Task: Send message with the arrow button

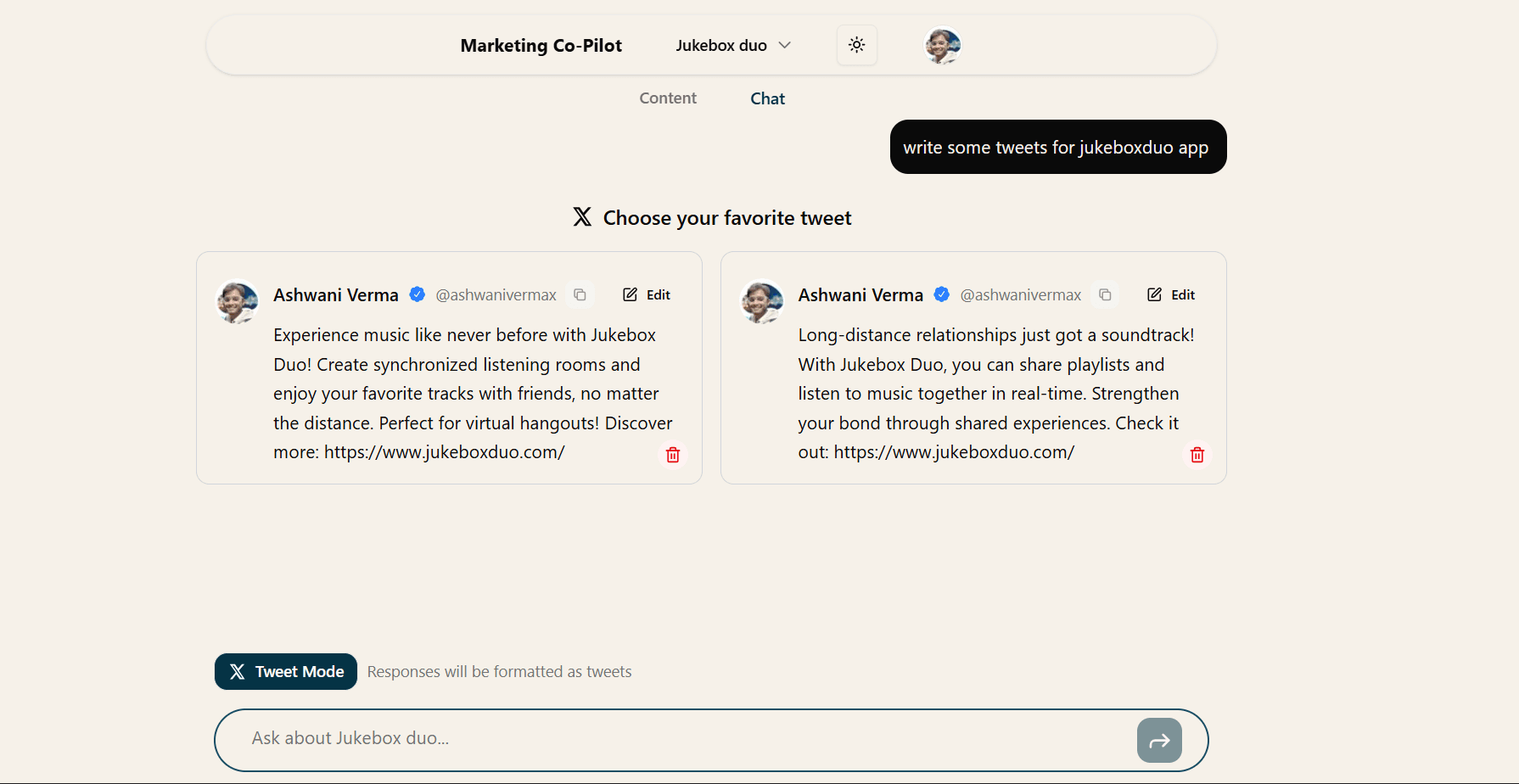Action: tap(1159, 741)
